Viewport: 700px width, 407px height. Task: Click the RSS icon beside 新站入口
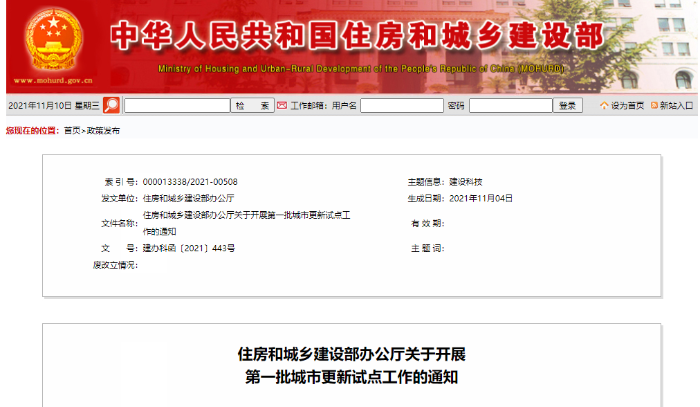(654, 105)
